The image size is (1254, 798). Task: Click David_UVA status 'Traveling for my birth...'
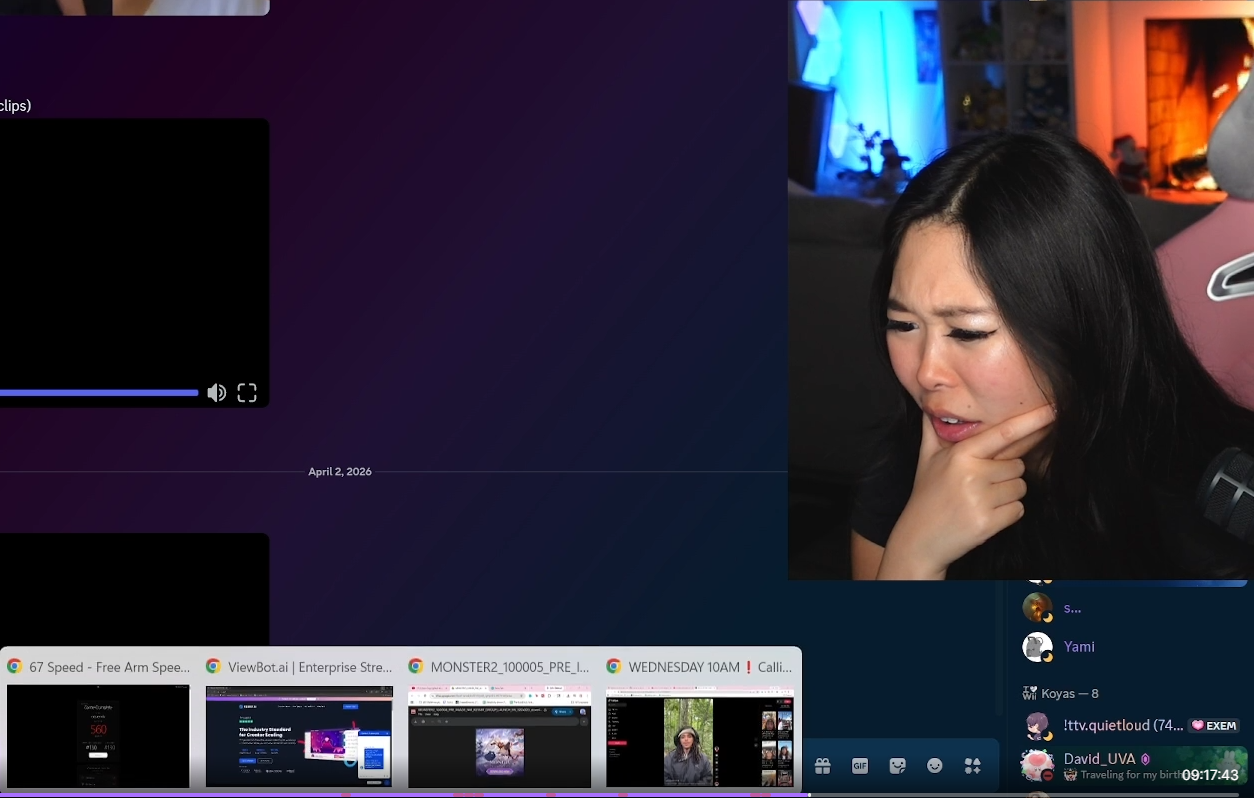tap(1122, 775)
